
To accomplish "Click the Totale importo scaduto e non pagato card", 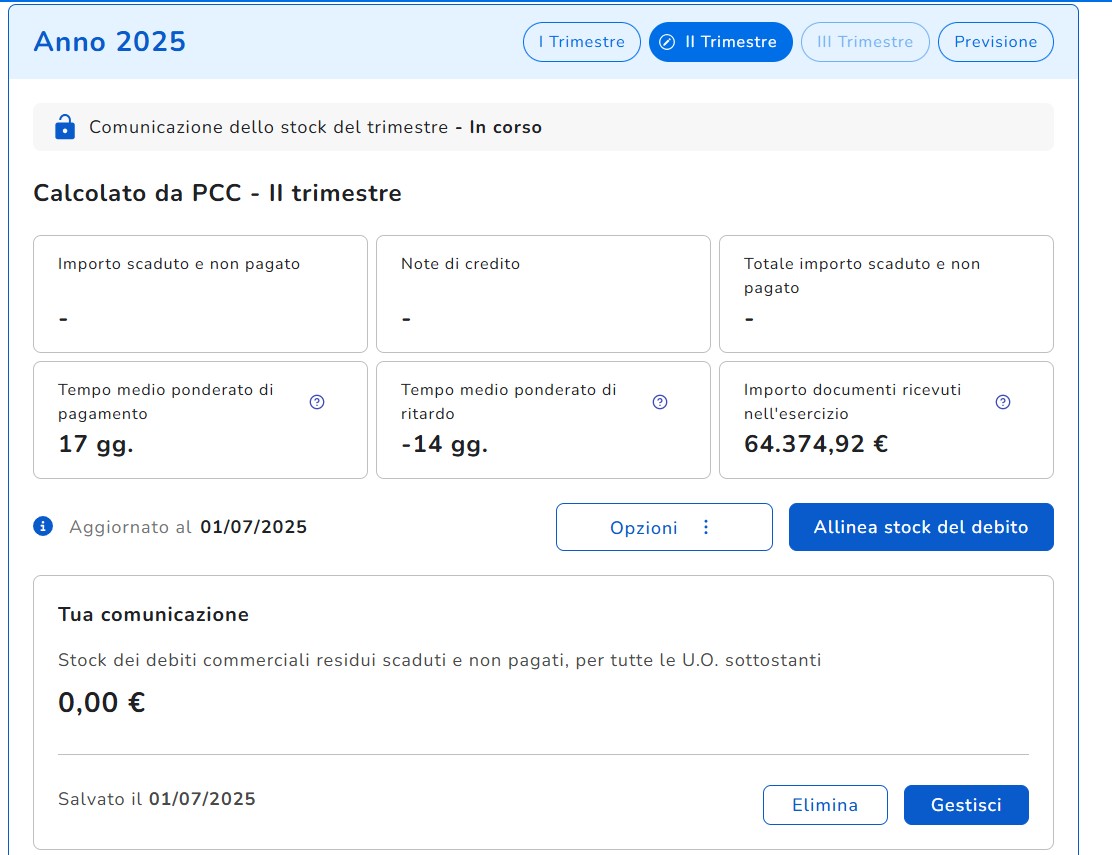I will tap(886, 294).
